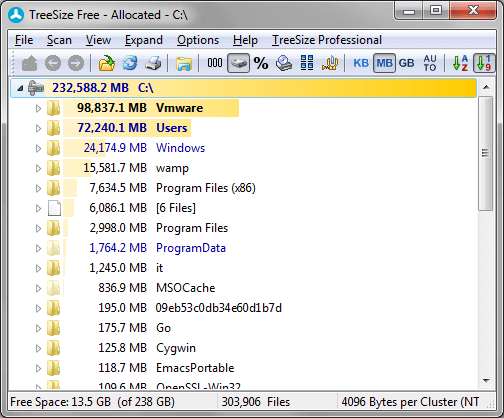Click the Program Files (x86) folder icon
This screenshot has width=504, height=418.
(x=53, y=188)
